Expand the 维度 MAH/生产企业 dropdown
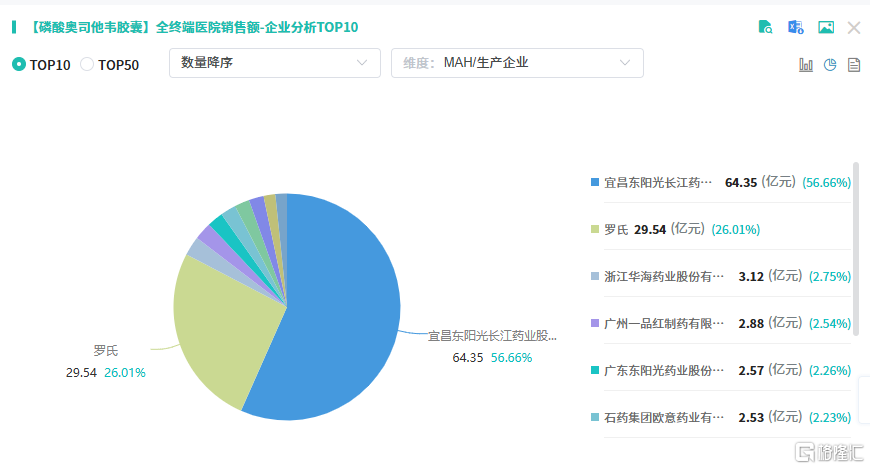This screenshot has width=870, height=469. tap(516, 63)
